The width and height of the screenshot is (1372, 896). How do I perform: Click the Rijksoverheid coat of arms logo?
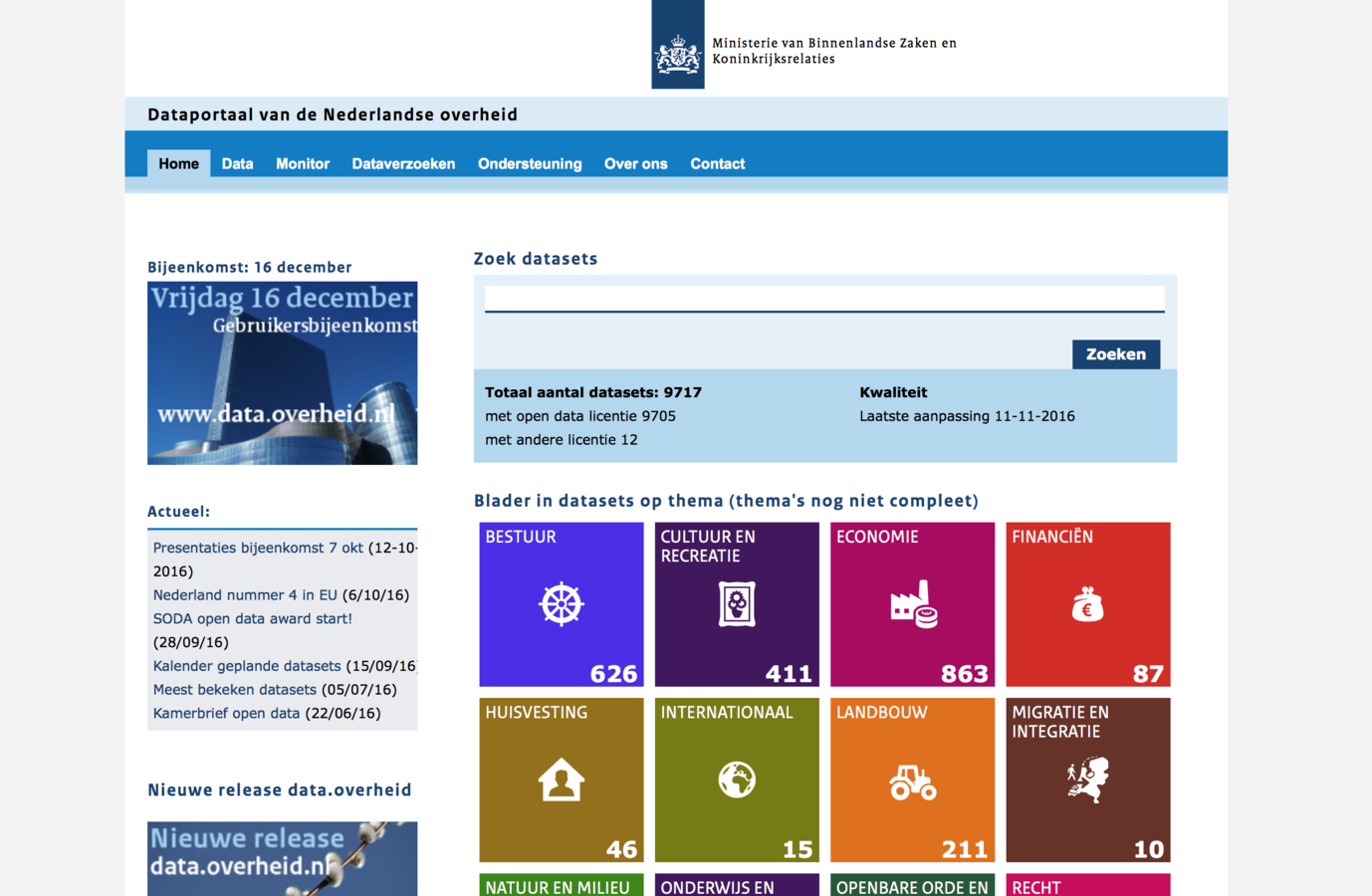click(x=678, y=45)
